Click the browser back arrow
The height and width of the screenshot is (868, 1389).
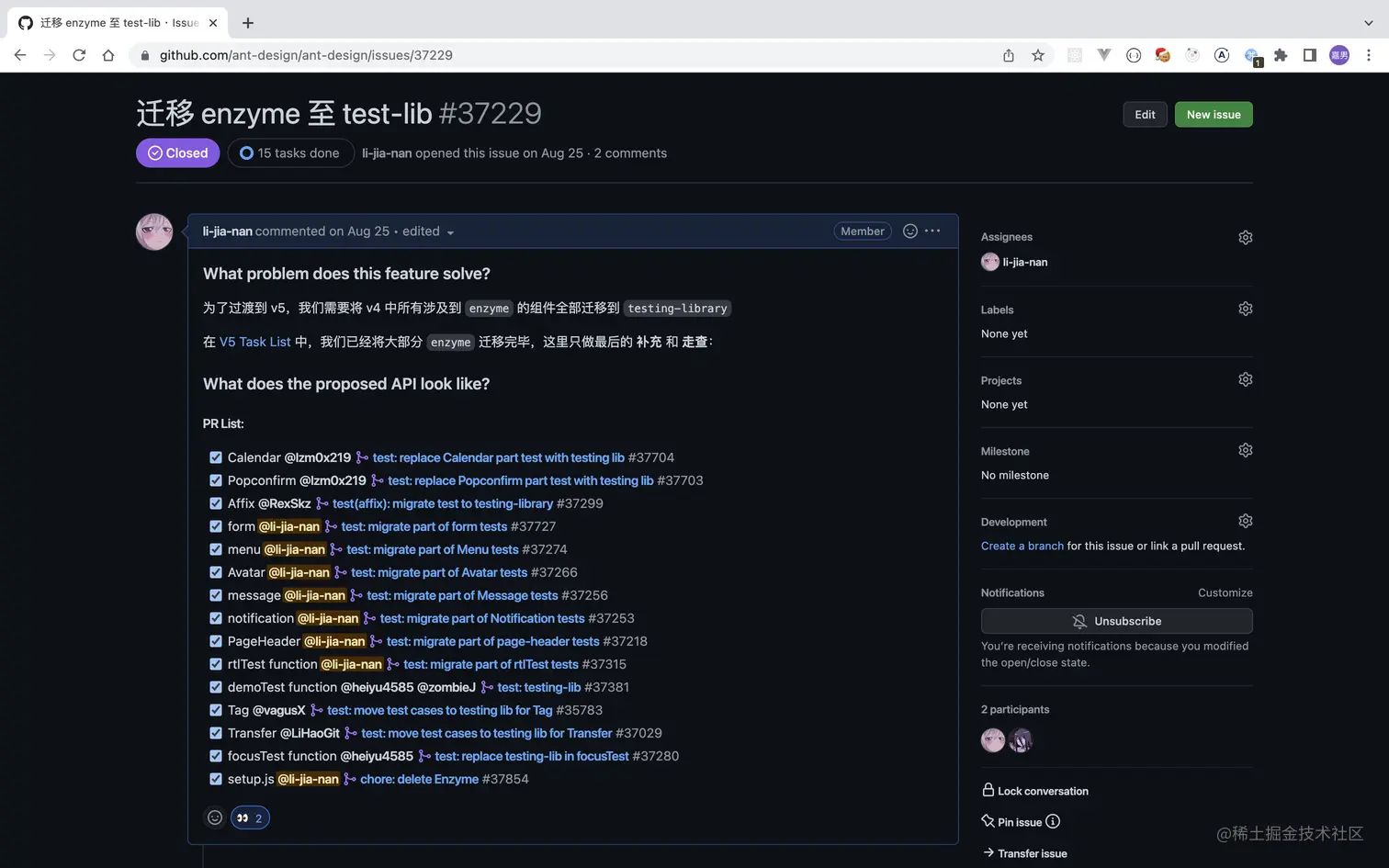(20, 55)
